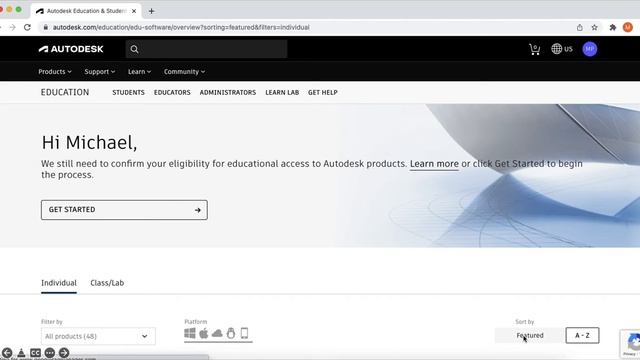Select the Individual tab

[59, 283]
